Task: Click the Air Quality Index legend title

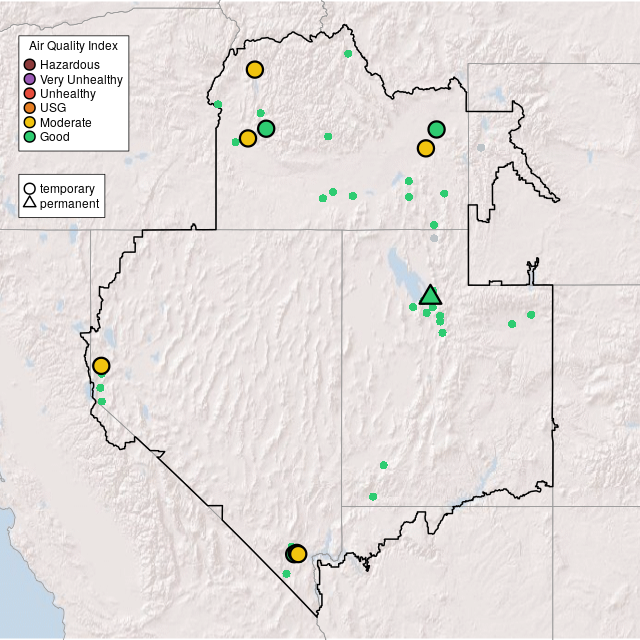Action: pyautogui.click(x=74, y=46)
